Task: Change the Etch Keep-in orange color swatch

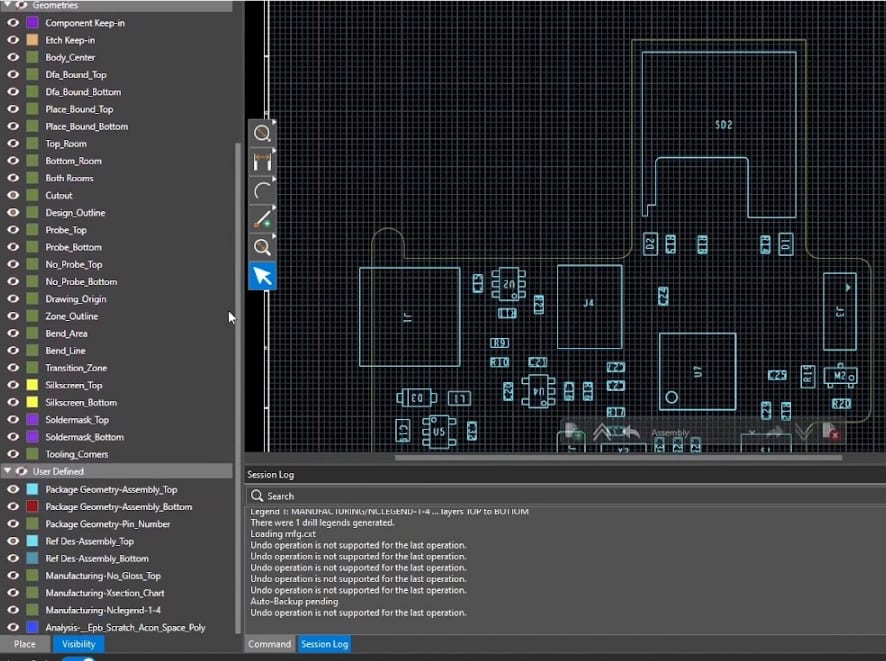Action: pos(33,40)
